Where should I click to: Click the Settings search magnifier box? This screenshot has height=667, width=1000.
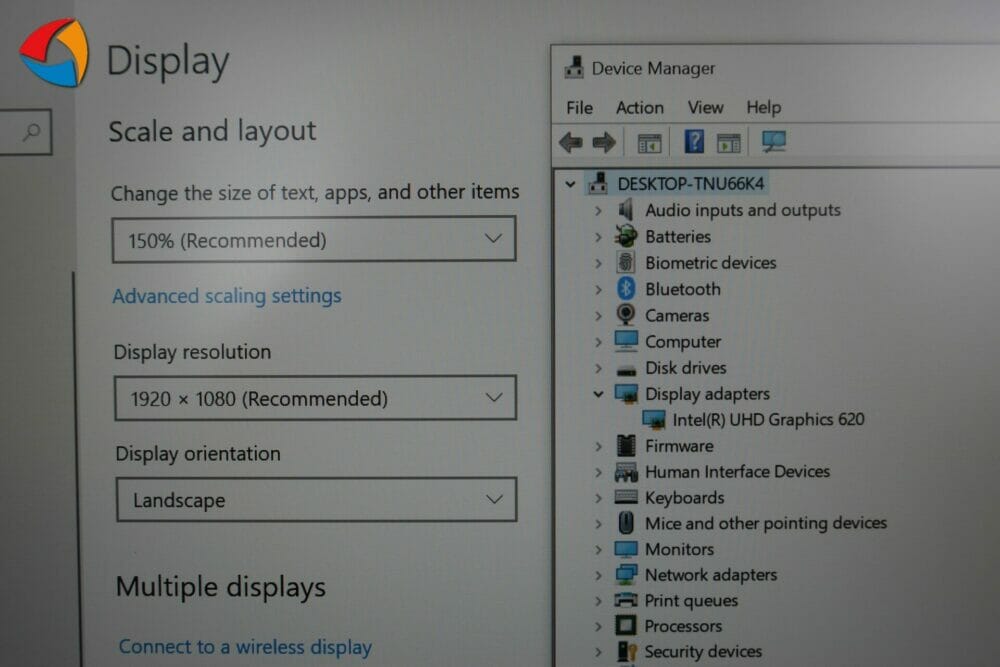pos(26,132)
